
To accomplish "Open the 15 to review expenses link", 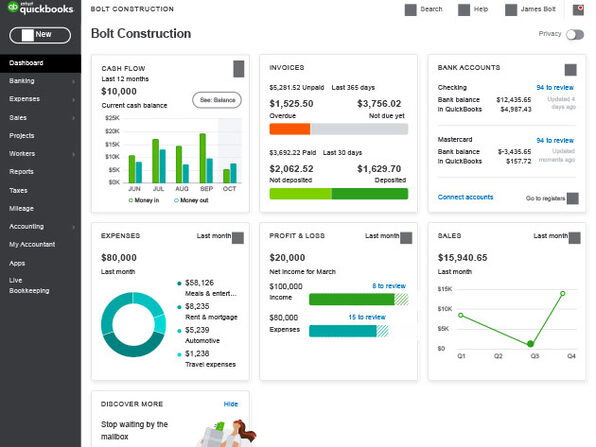I will click(x=367, y=317).
